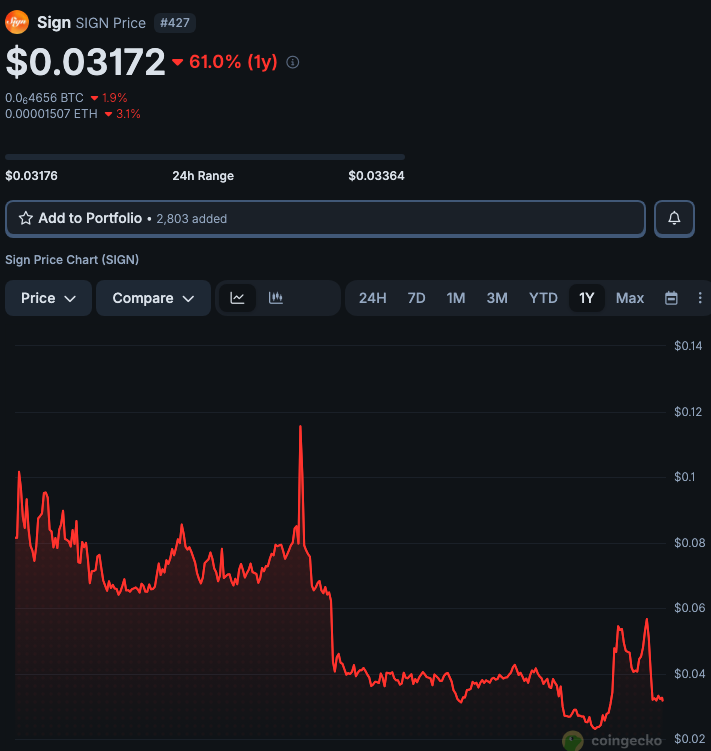Screen dimensions: 711x751
Task: Click the $0.03176 24h low value
Action: pyautogui.click(x=31, y=176)
